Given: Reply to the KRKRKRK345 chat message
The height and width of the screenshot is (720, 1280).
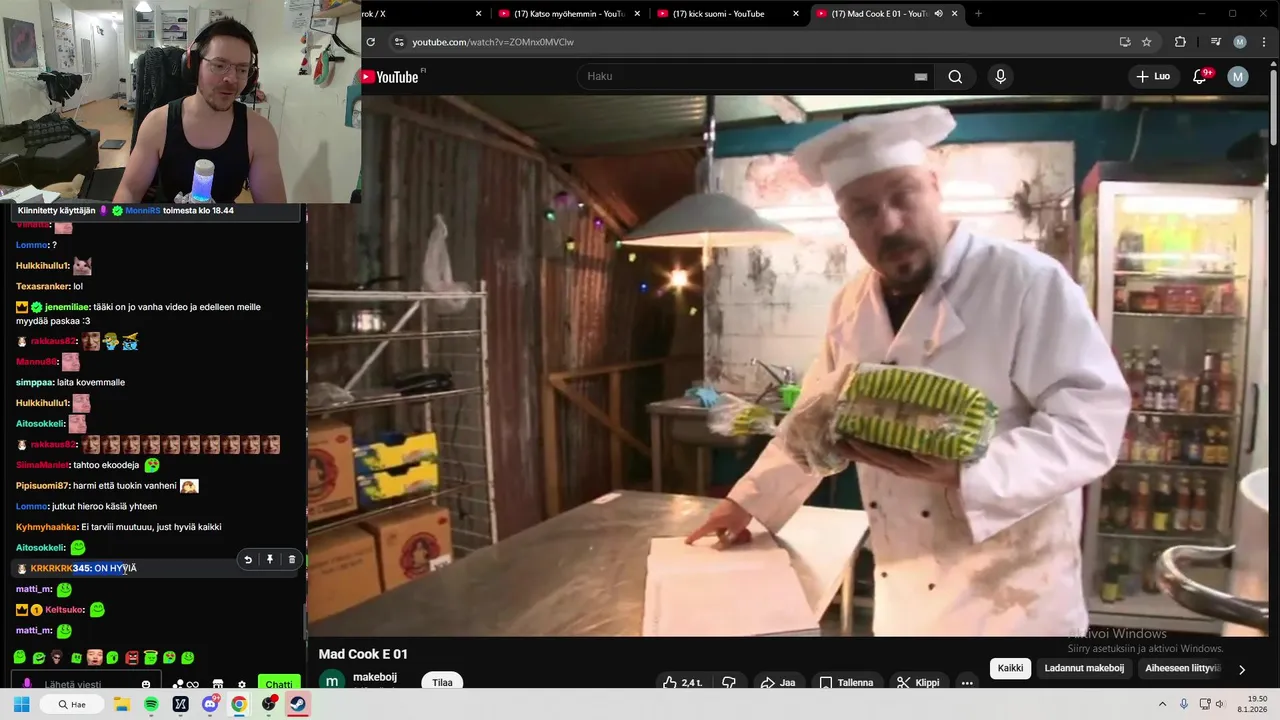Looking at the screenshot, I should (x=248, y=560).
